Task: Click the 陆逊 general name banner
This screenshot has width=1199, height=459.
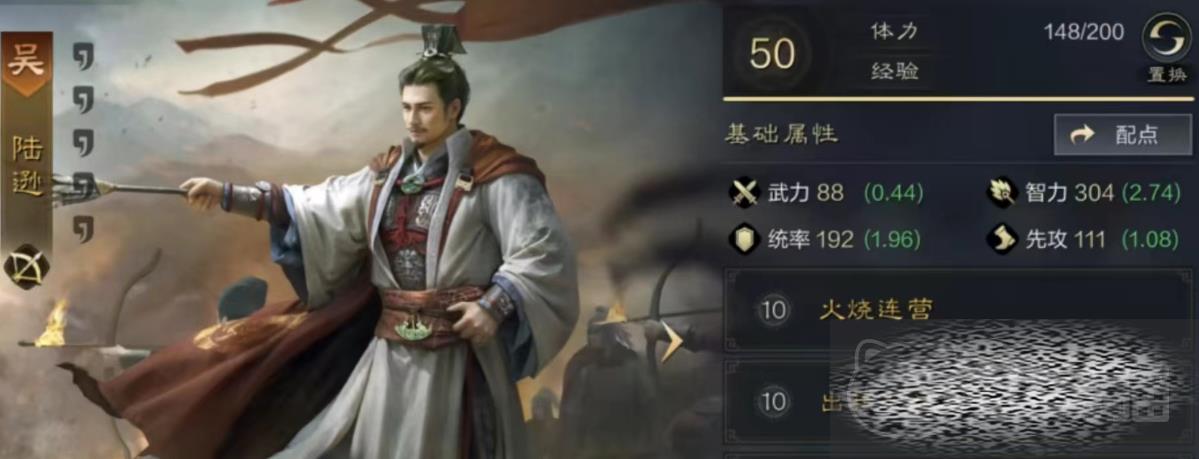Action: (27, 166)
